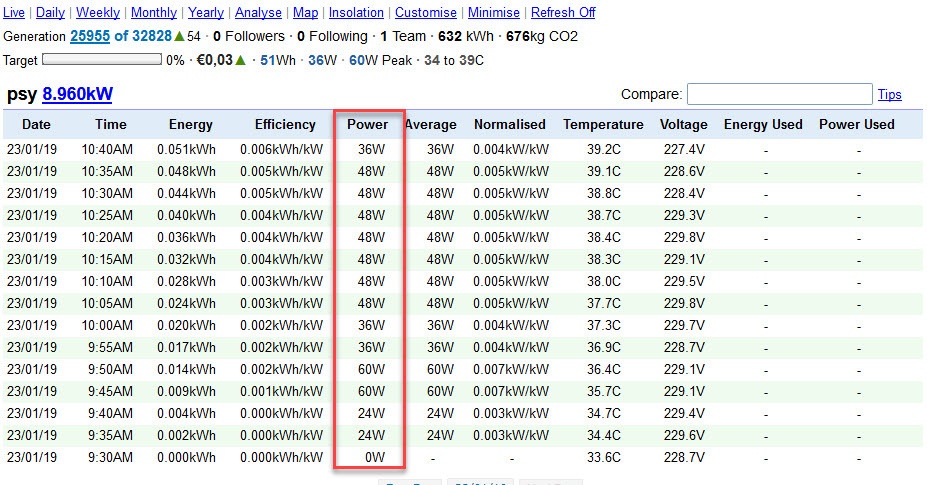The width and height of the screenshot is (927, 485).
Task: Select the 227.4V voltage cell
Action: coord(684,150)
